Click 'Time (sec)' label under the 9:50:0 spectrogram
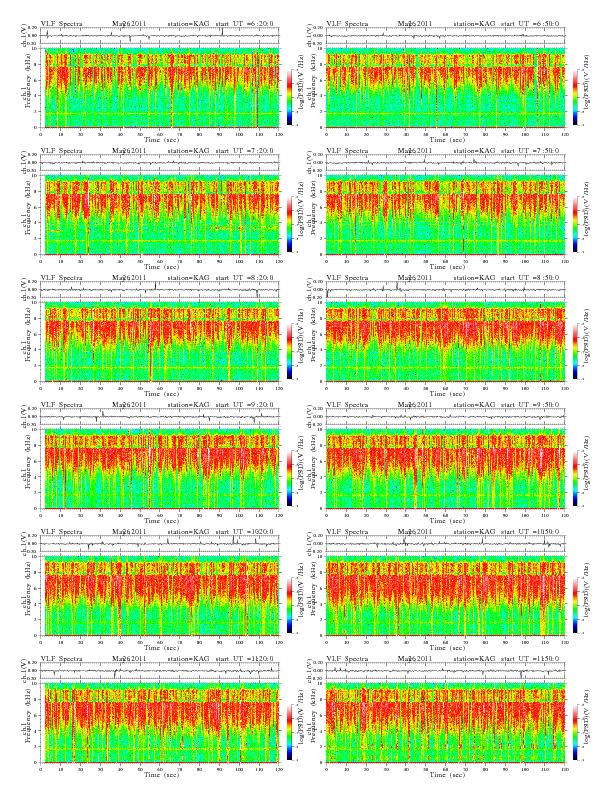The image size is (612, 792). point(447,520)
